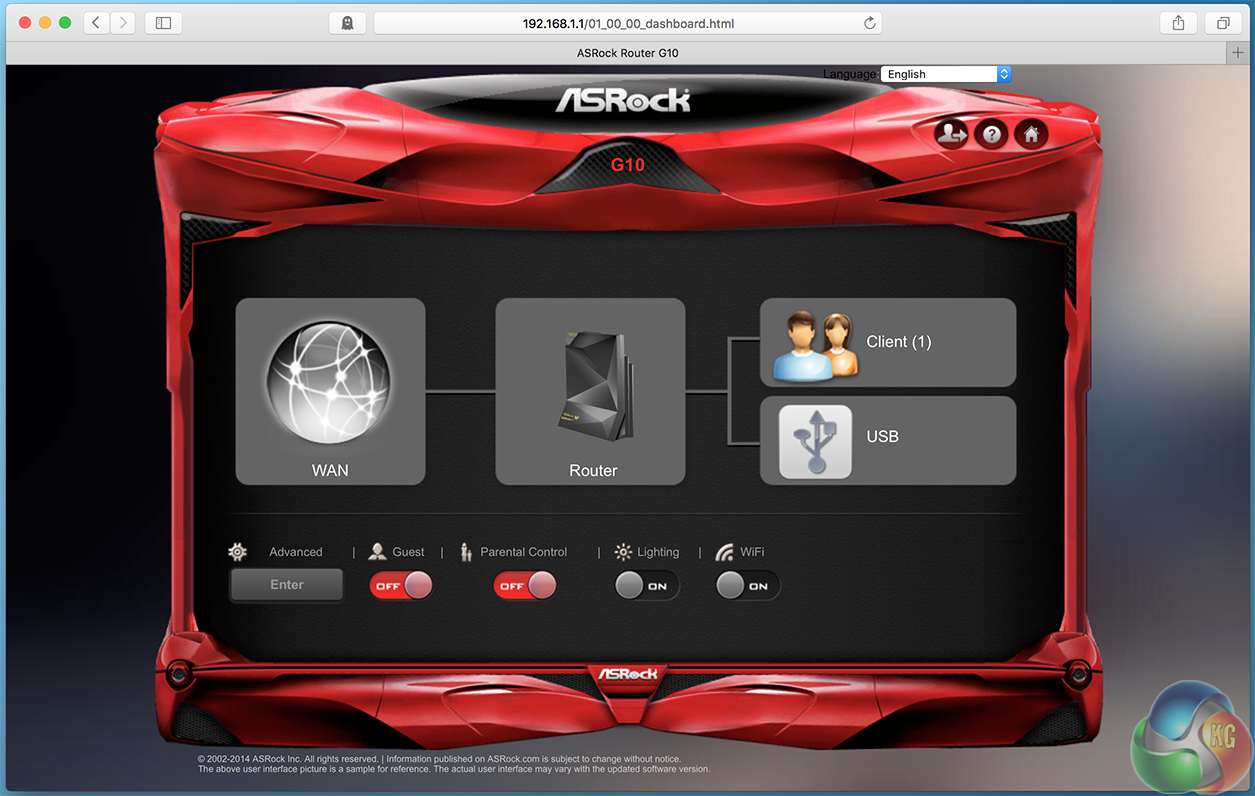Add a new Safari tab
The height and width of the screenshot is (796, 1255).
(x=1240, y=52)
